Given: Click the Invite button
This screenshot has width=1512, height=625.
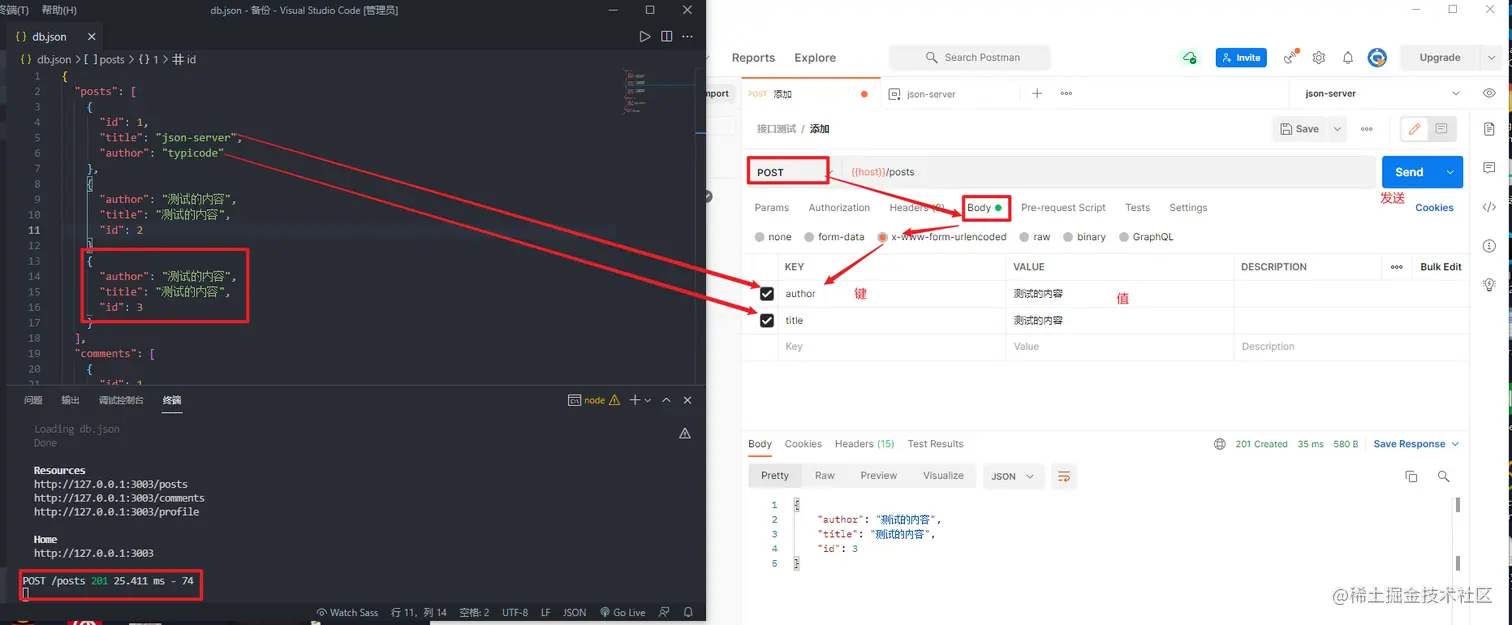Looking at the screenshot, I should tap(1241, 58).
